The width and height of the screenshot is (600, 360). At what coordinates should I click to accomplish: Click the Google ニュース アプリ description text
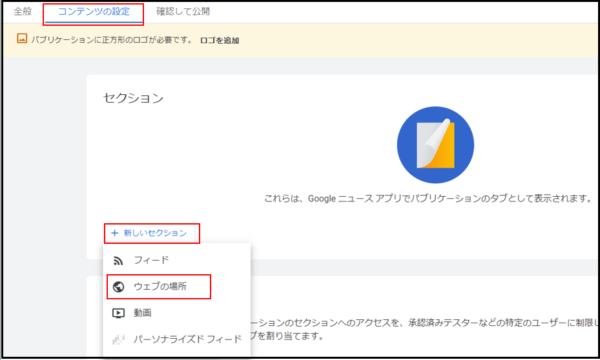428,199
